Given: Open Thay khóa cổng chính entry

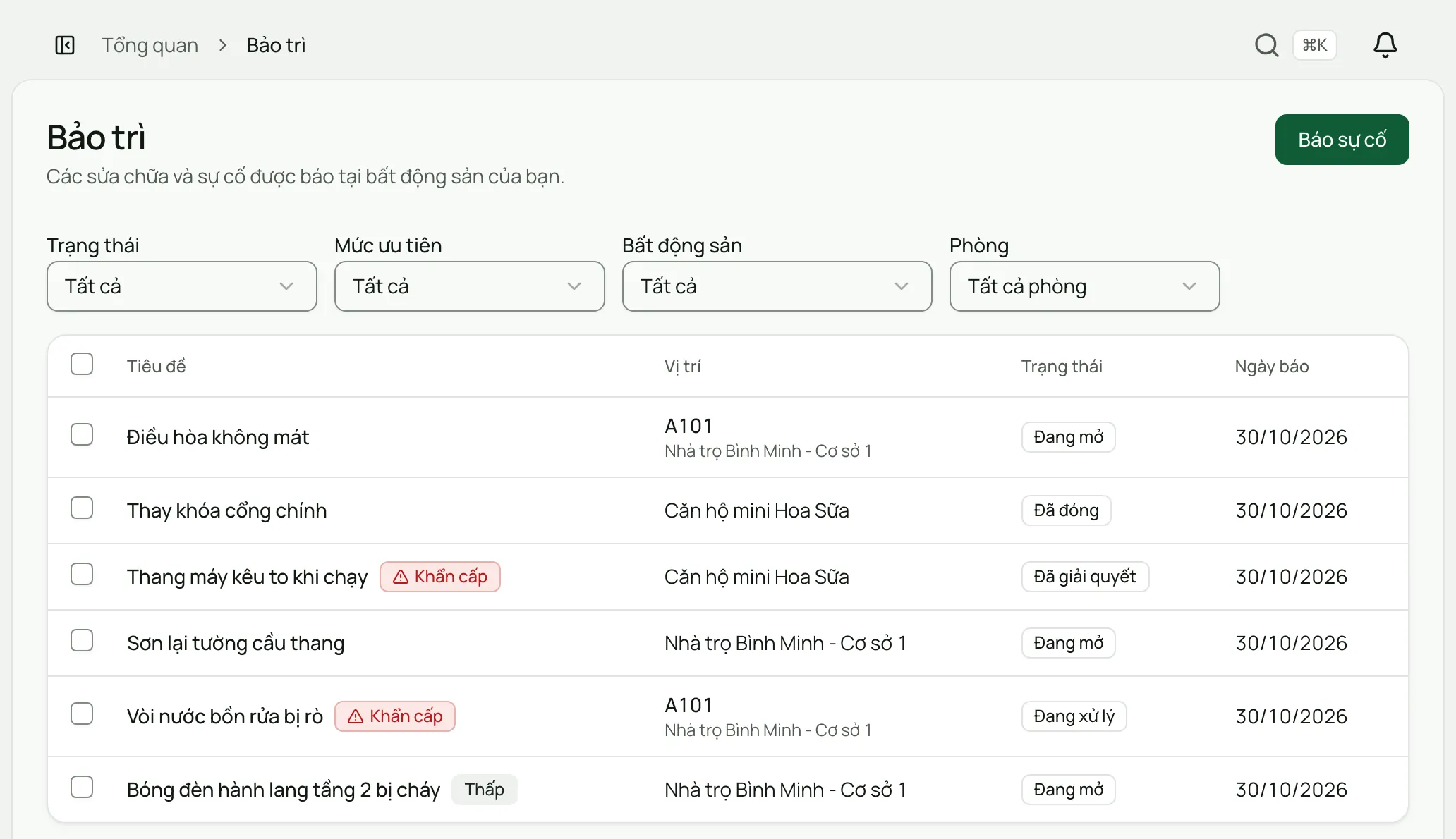Looking at the screenshot, I should click(227, 510).
